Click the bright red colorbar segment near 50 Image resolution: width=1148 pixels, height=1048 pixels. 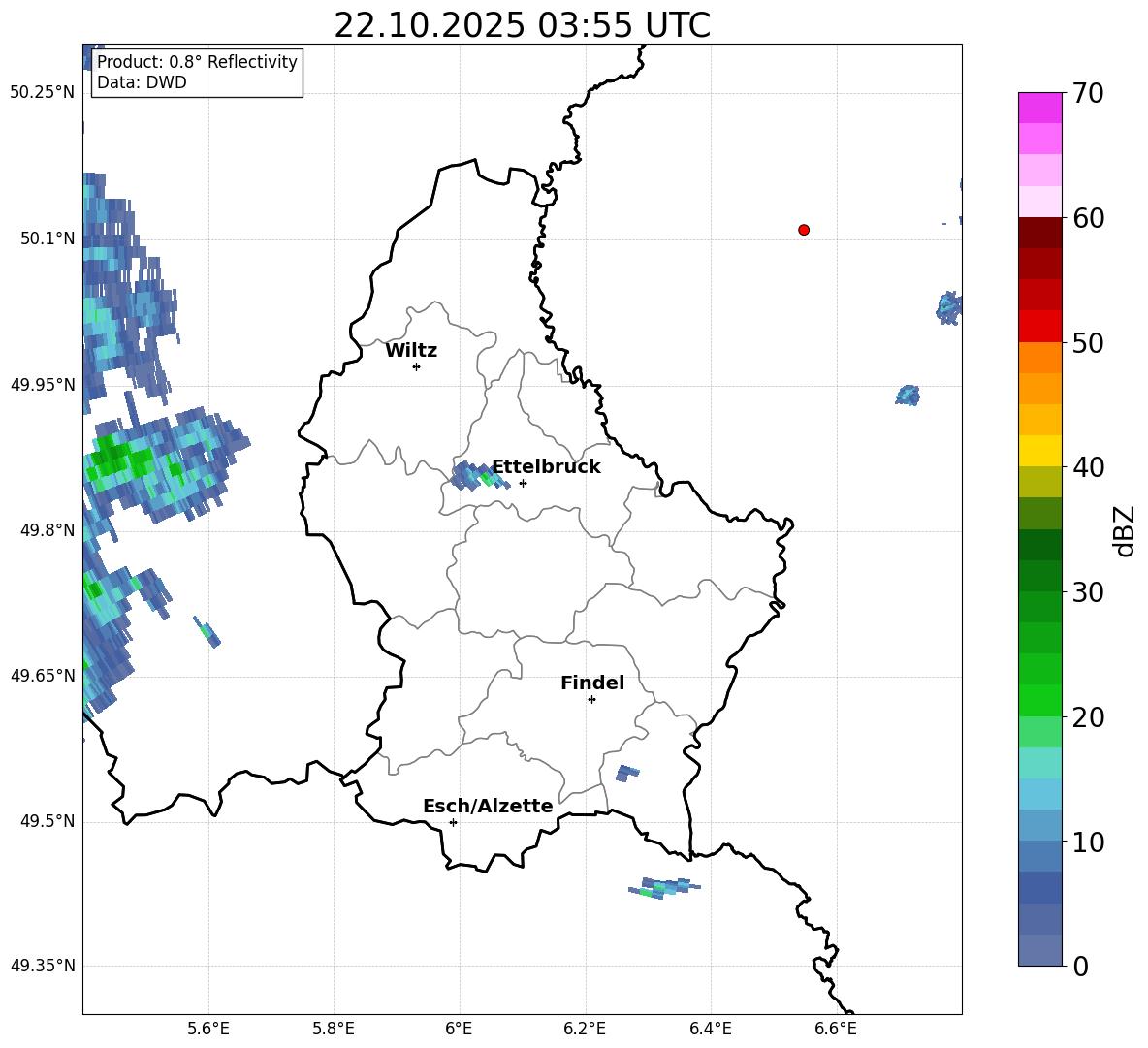(x=1039, y=327)
